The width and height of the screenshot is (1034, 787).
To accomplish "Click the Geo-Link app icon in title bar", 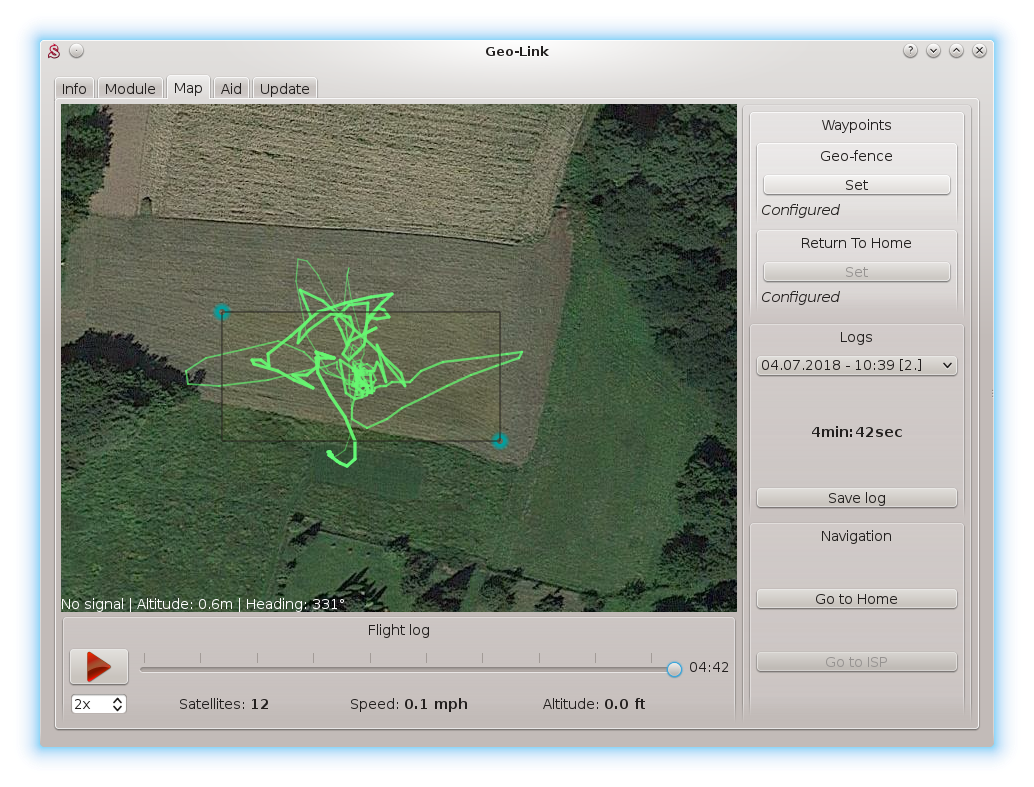I will coord(55,51).
